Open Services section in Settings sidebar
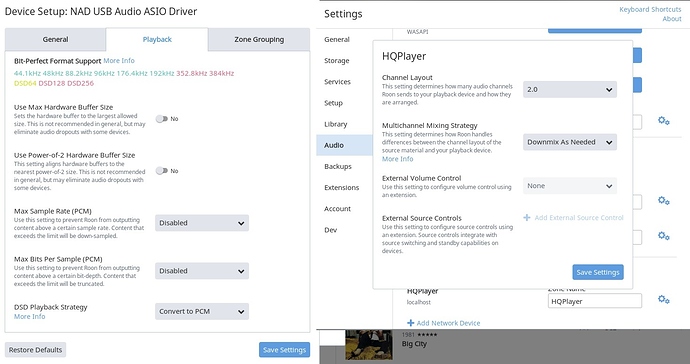Image resolution: width=690 pixels, height=364 pixels. coord(338,81)
